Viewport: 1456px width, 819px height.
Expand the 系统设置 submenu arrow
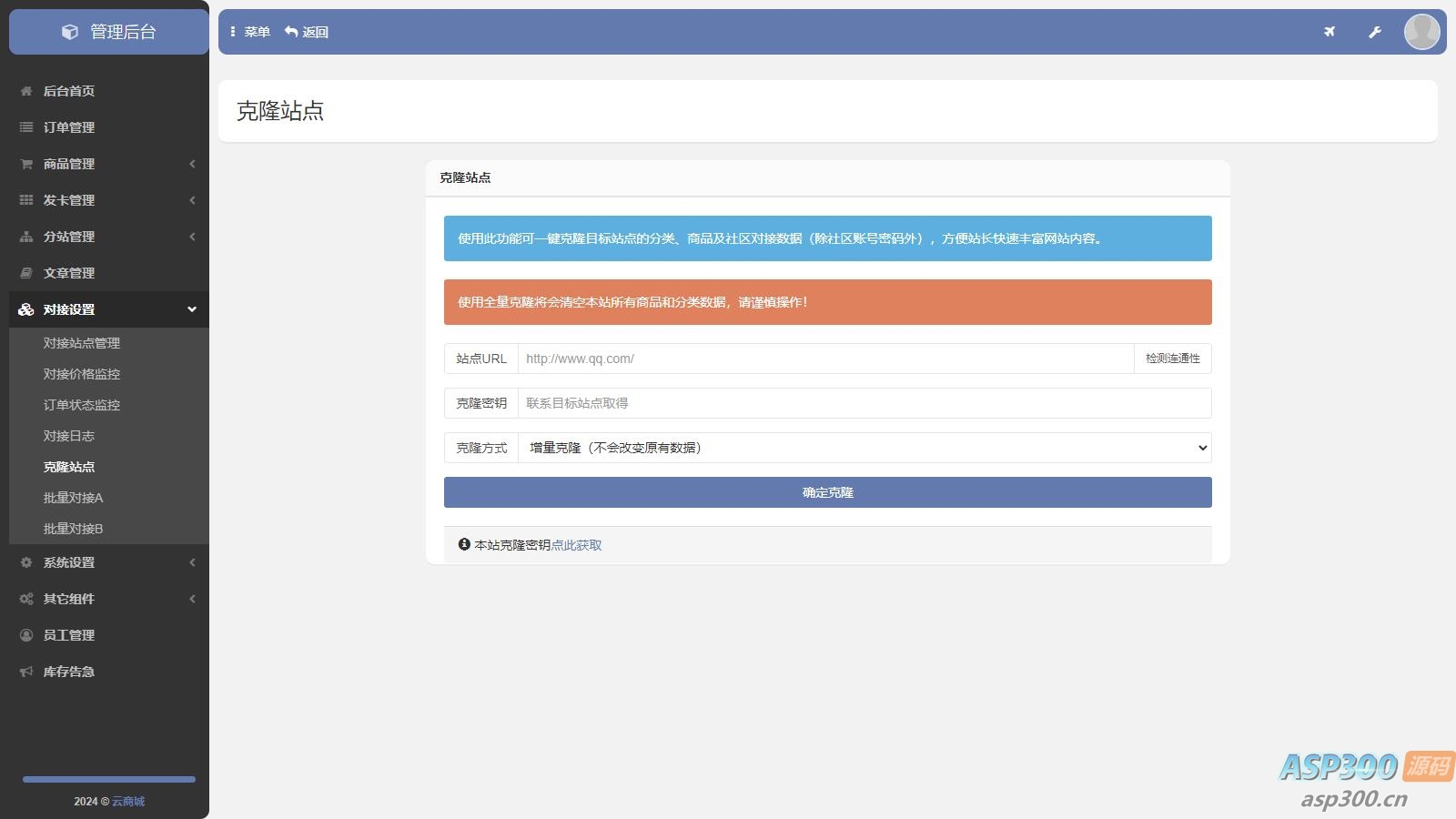(x=192, y=562)
